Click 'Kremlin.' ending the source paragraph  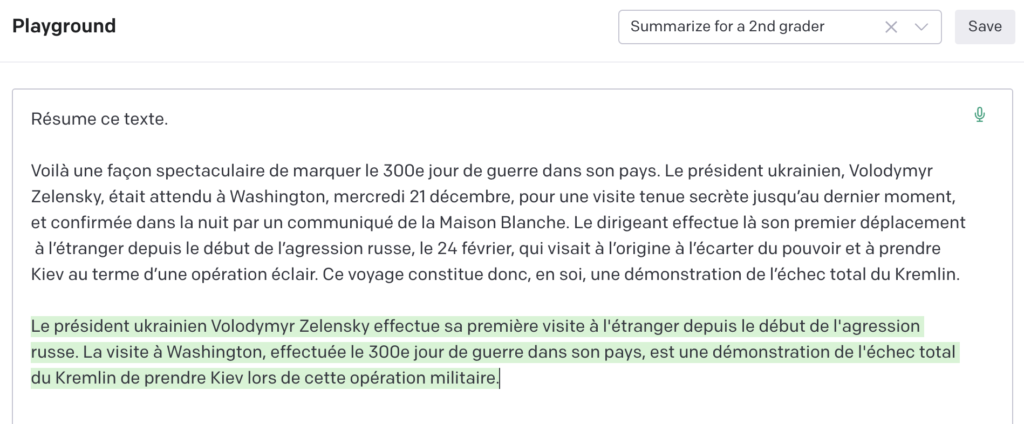932,274
